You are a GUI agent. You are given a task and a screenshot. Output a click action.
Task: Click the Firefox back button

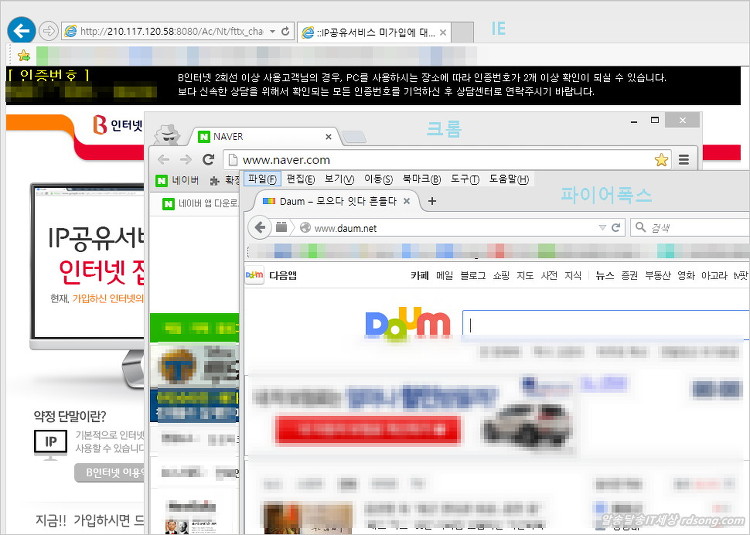pos(261,227)
